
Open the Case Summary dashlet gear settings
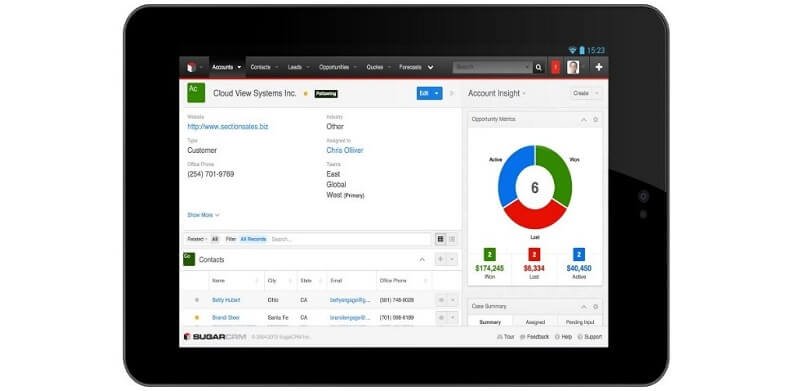point(596,306)
